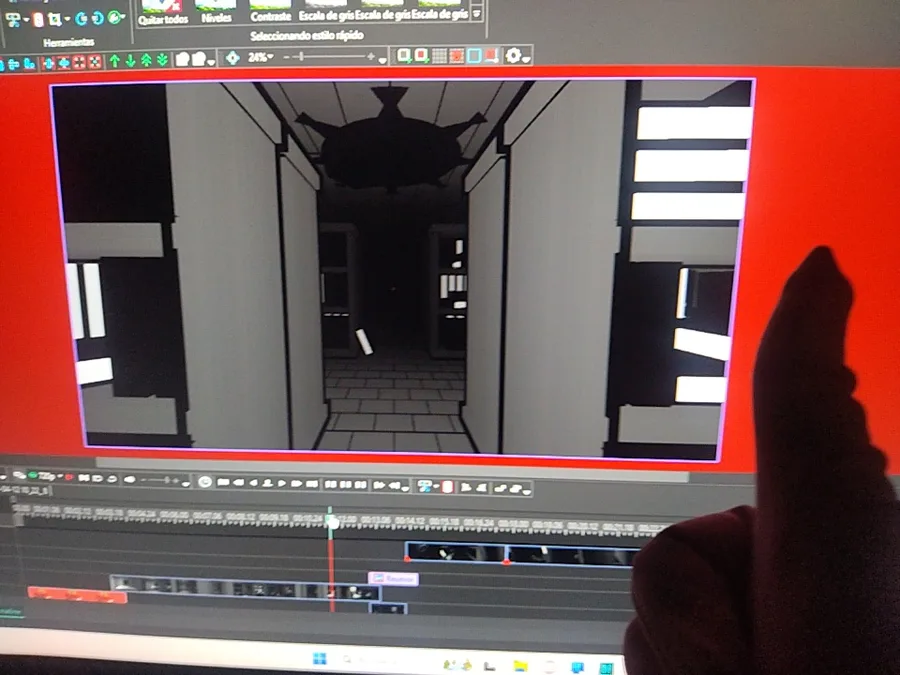Screen dimensions: 900x675
Task: Toggle the grid display icon
Action: (x=440, y=56)
